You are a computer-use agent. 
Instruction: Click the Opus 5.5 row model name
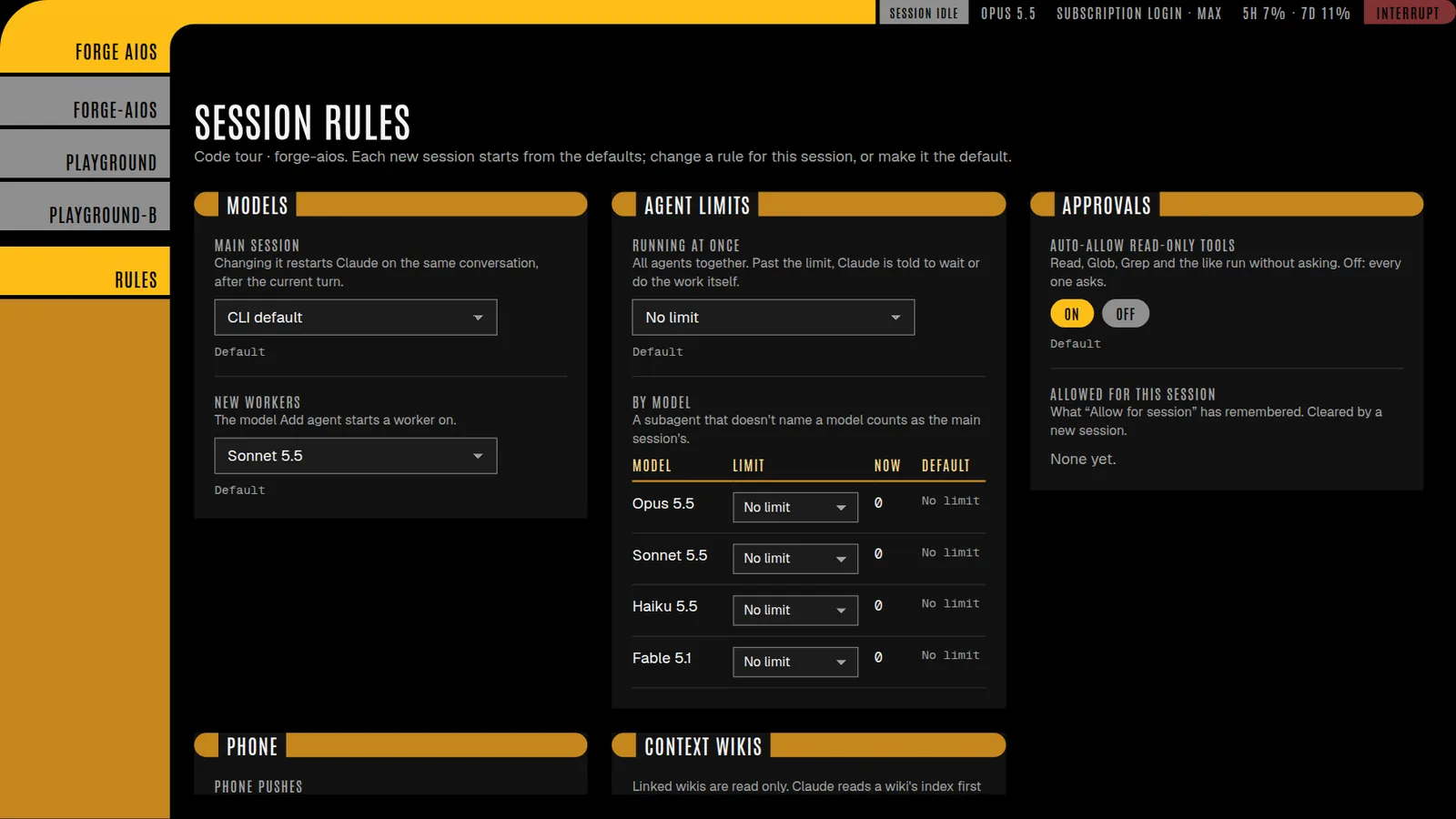pos(663,503)
